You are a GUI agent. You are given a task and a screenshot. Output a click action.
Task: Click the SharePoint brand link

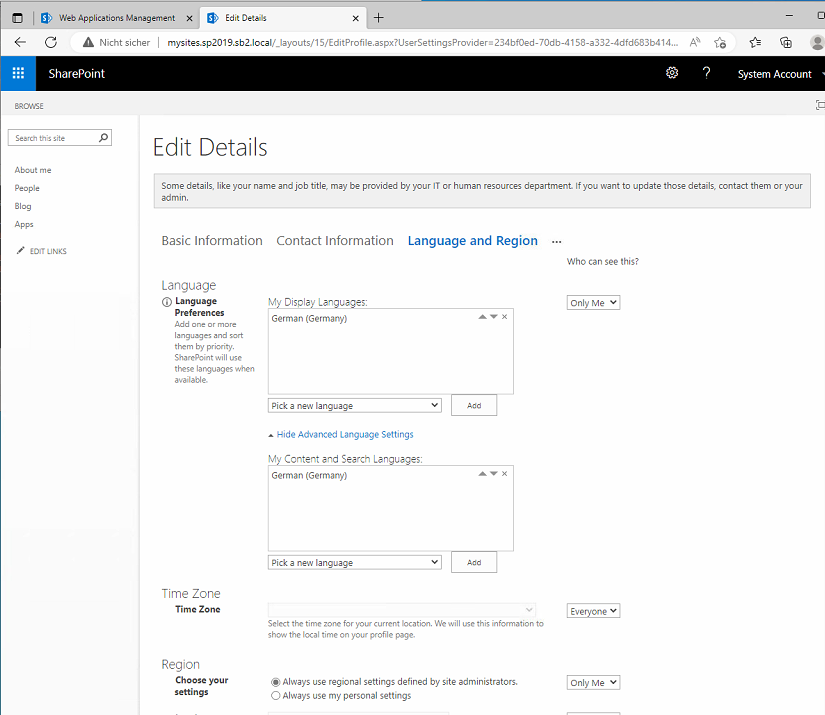pos(77,74)
